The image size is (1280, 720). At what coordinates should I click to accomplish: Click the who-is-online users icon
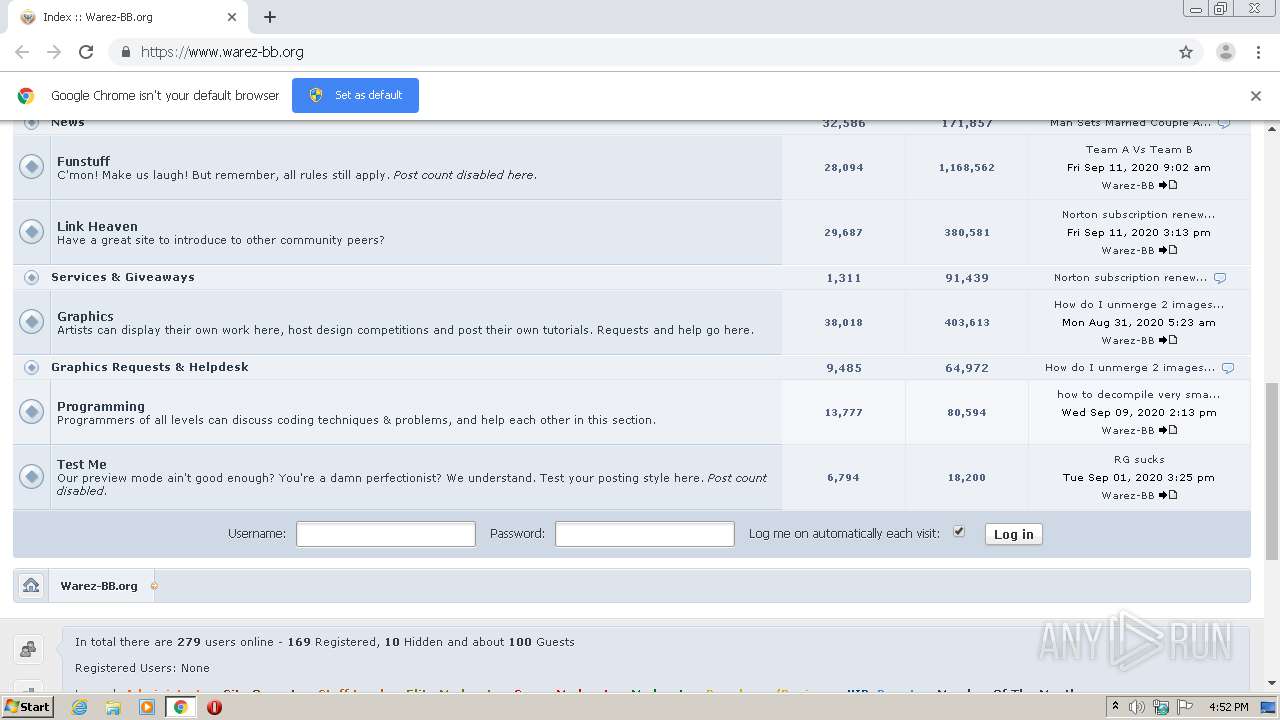[28, 650]
